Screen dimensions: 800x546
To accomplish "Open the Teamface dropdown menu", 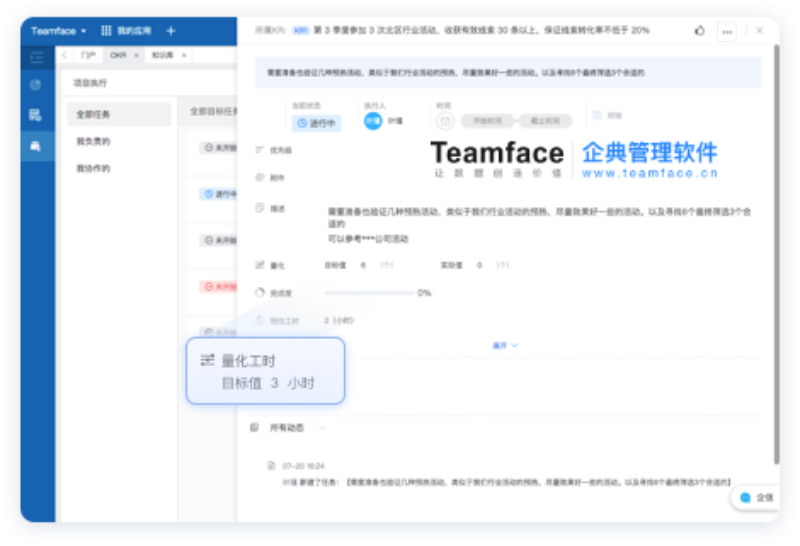I will click(x=58, y=31).
